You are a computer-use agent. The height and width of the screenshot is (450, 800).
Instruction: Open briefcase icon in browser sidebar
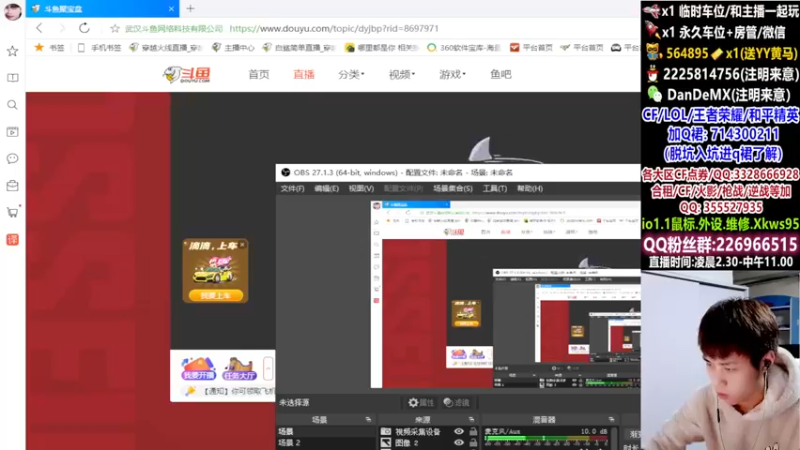coord(12,186)
